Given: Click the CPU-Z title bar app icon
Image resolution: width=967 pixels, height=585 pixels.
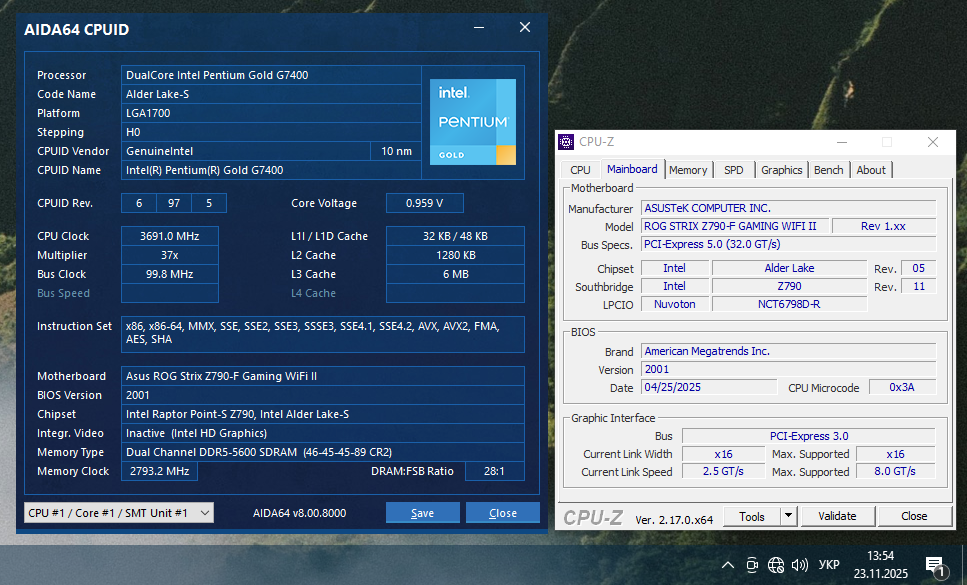Looking at the screenshot, I should [x=566, y=142].
